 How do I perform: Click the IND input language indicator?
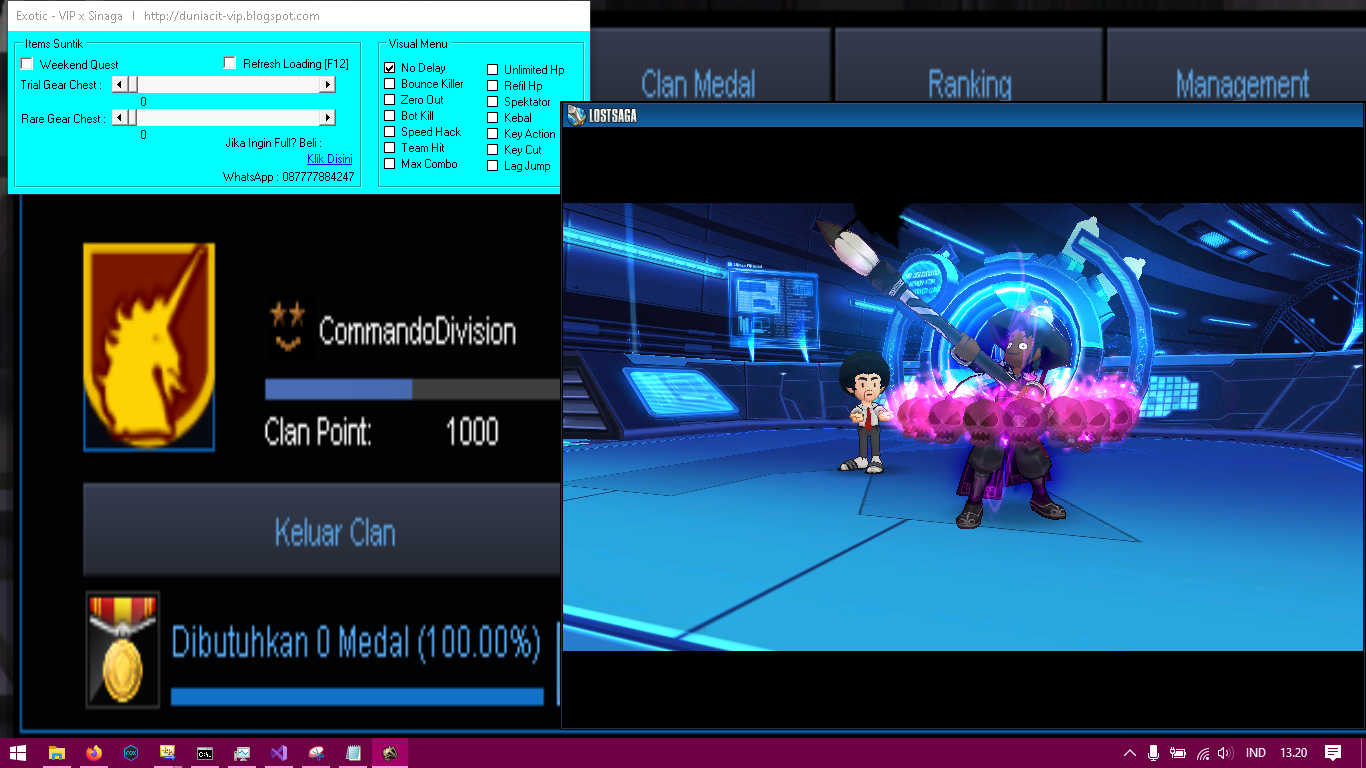coord(1256,753)
